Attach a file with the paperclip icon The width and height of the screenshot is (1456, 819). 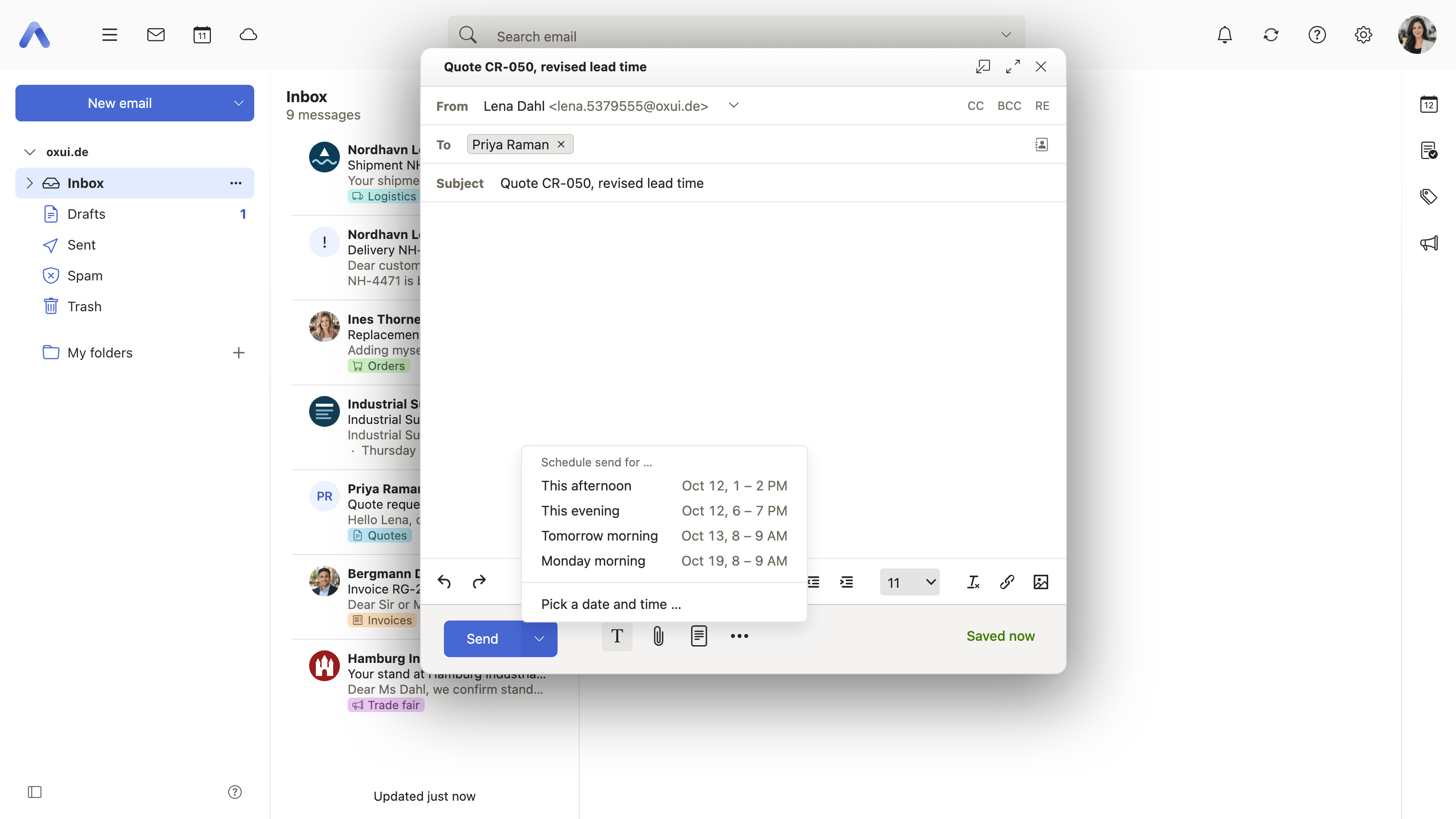(x=658, y=636)
